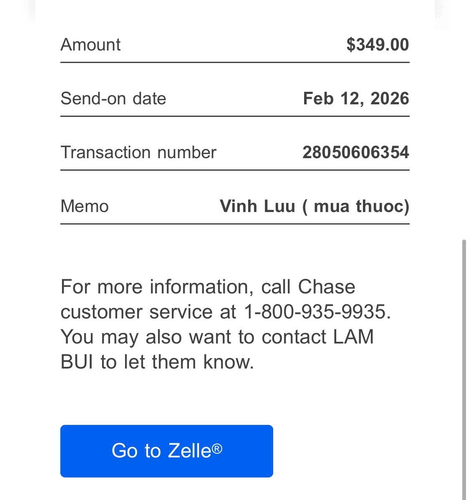Click the You may also want to contact text
The width and height of the screenshot is (470, 500).
click(x=193, y=337)
